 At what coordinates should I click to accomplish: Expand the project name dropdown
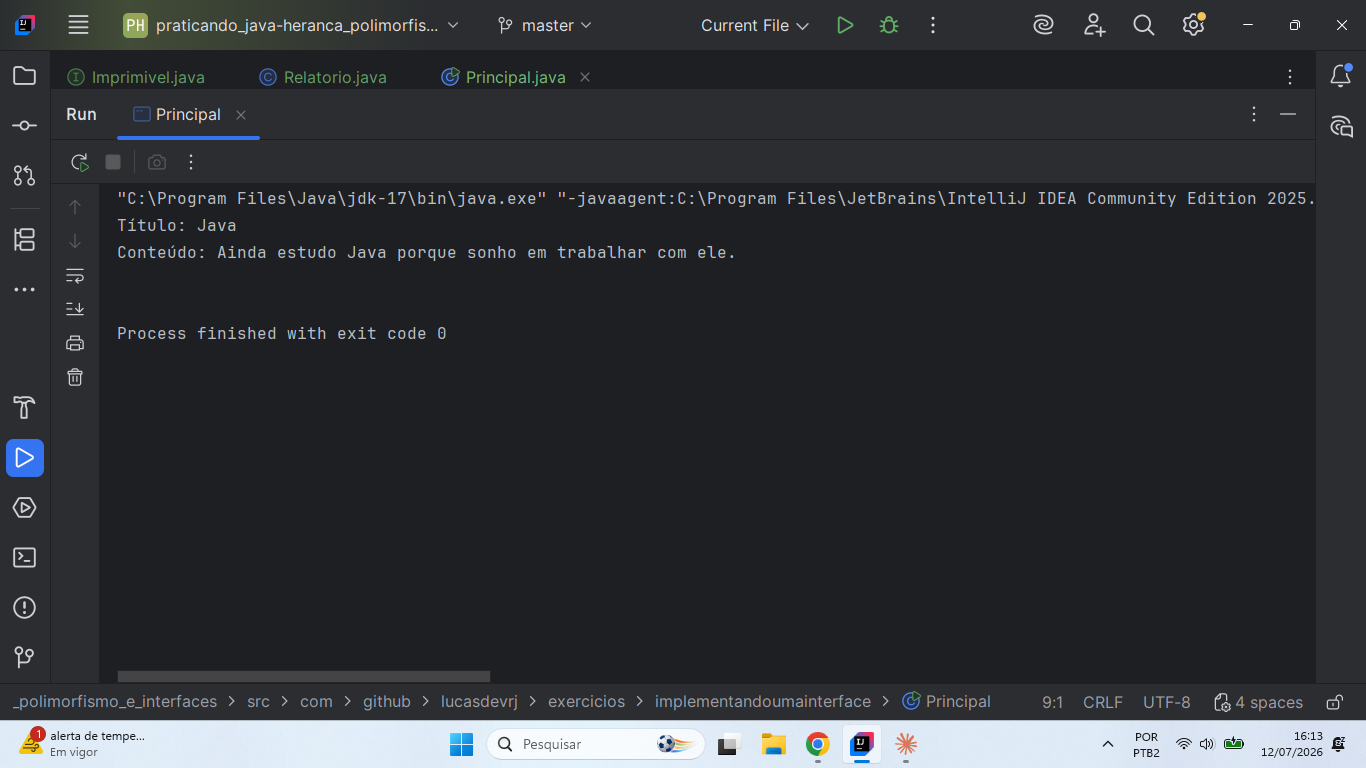click(291, 25)
